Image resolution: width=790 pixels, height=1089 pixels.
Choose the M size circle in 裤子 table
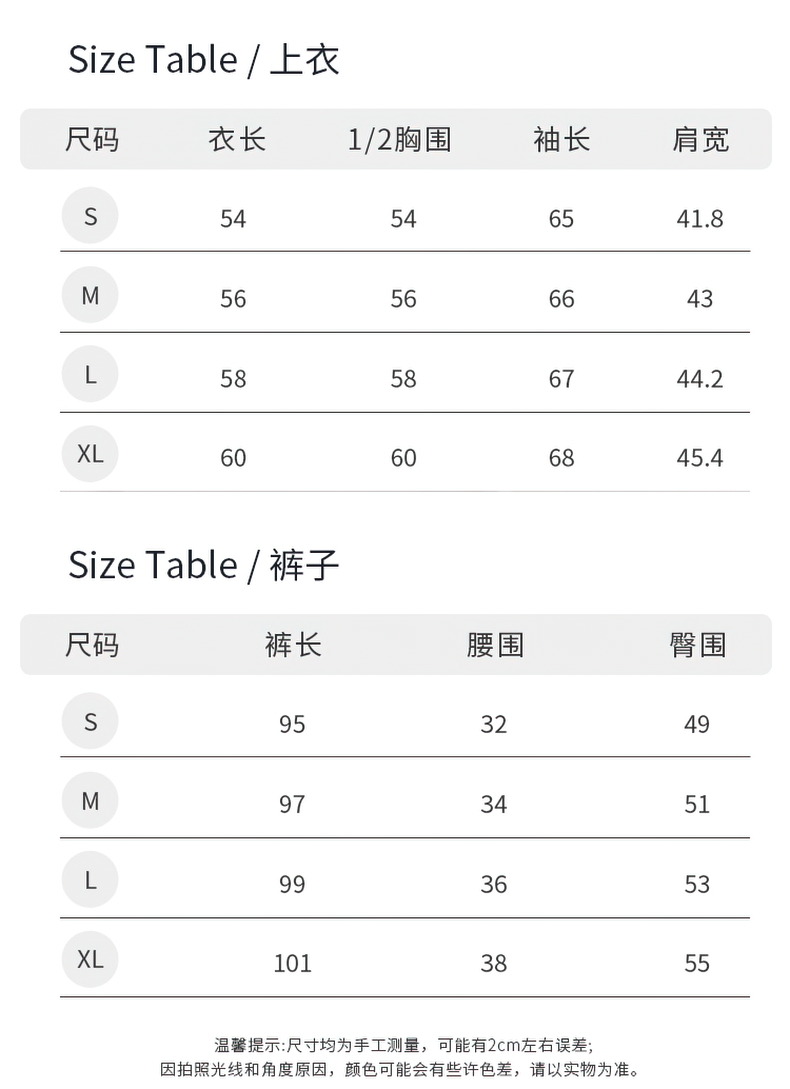[x=90, y=801]
